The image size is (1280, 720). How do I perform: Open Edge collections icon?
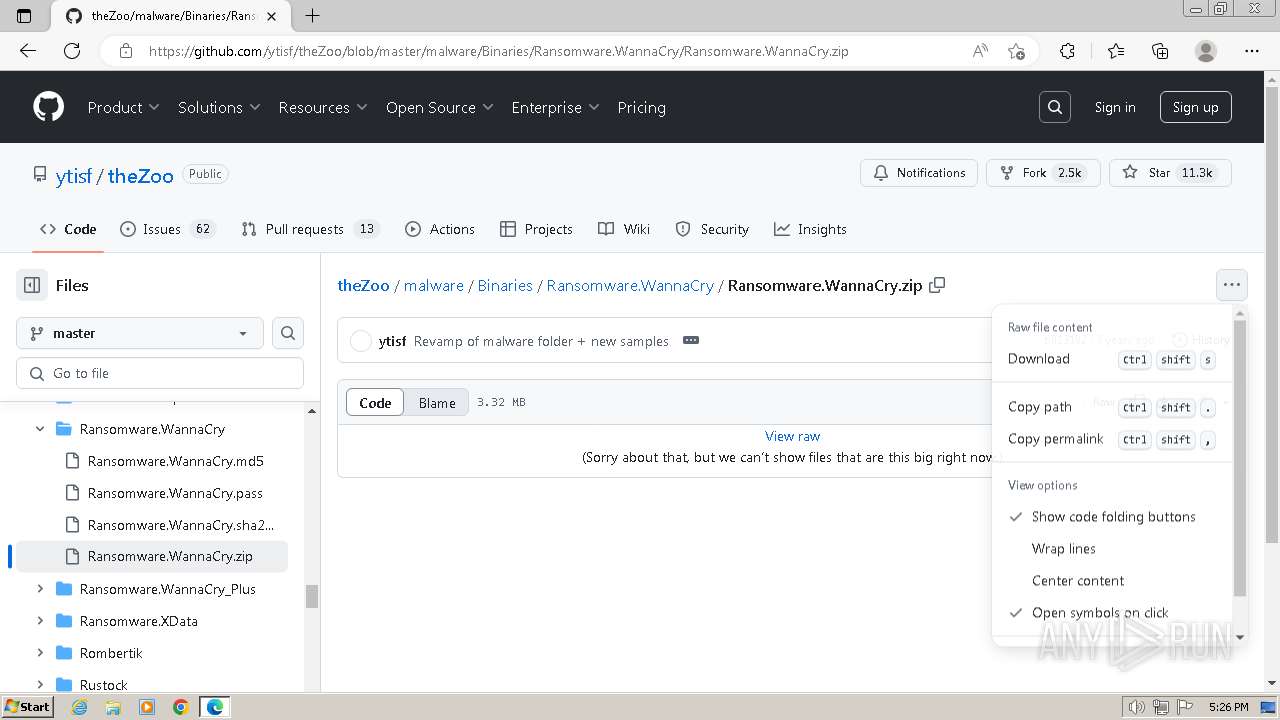pyautogui.click(x=1160, y=51)
